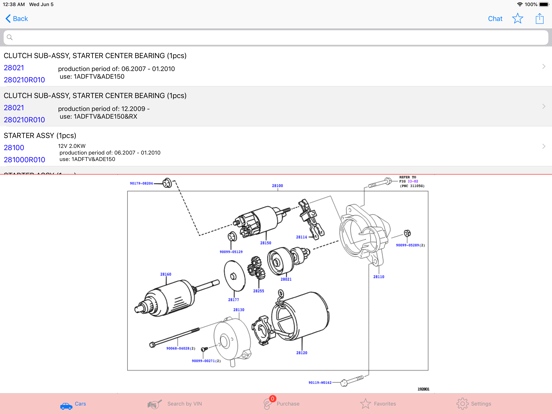Focus the parts search field
This screenshot has width=552, height=414.
click(276, 37)
